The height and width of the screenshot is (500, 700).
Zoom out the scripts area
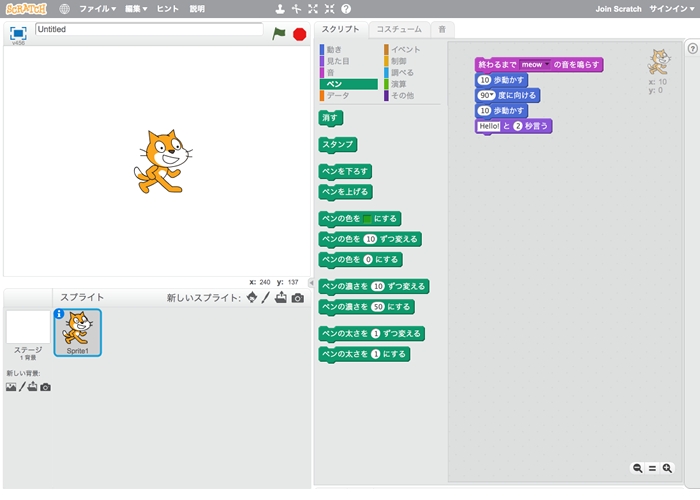tap(638, 468)
